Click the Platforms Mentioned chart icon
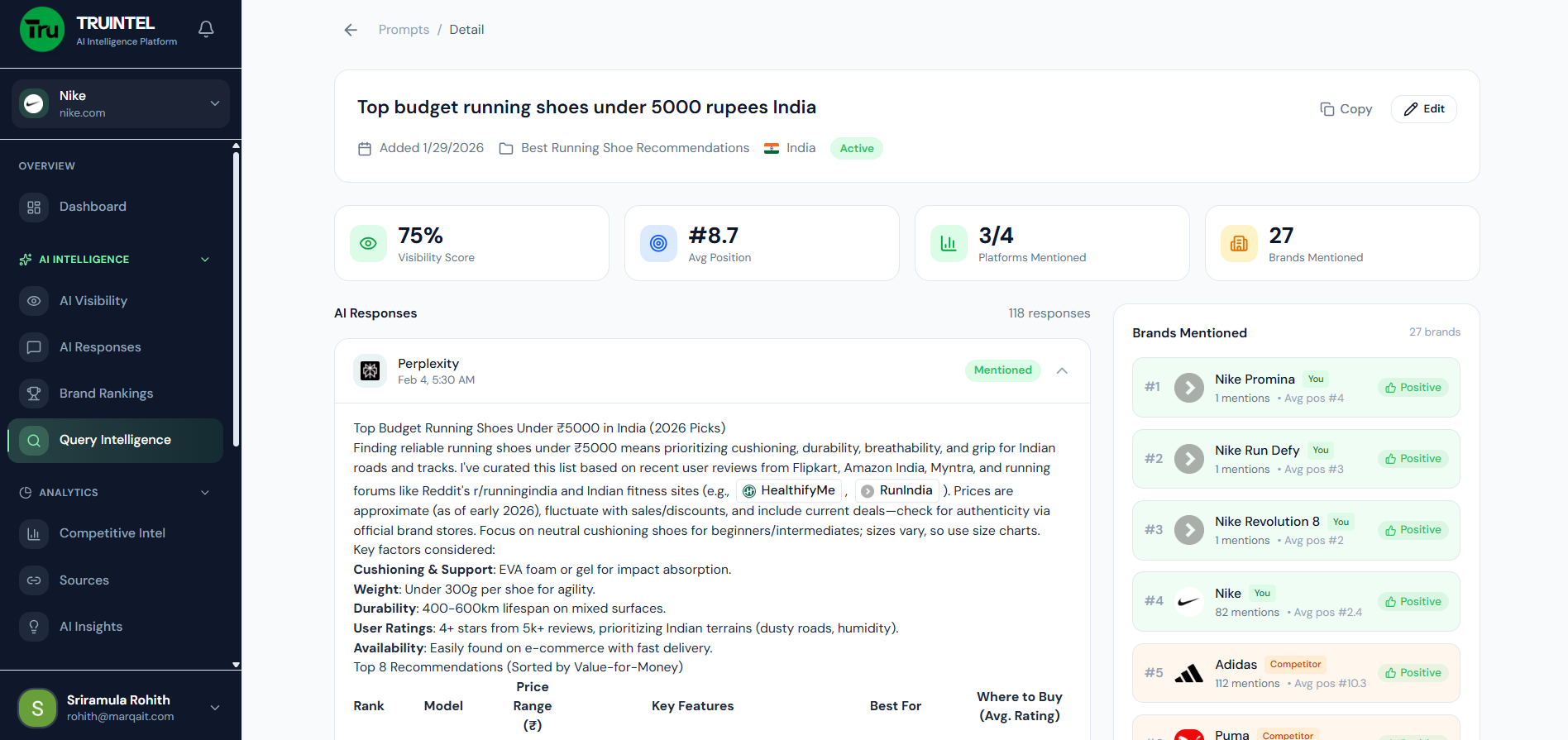This screenshot has width=1568, height=740. 949,243
